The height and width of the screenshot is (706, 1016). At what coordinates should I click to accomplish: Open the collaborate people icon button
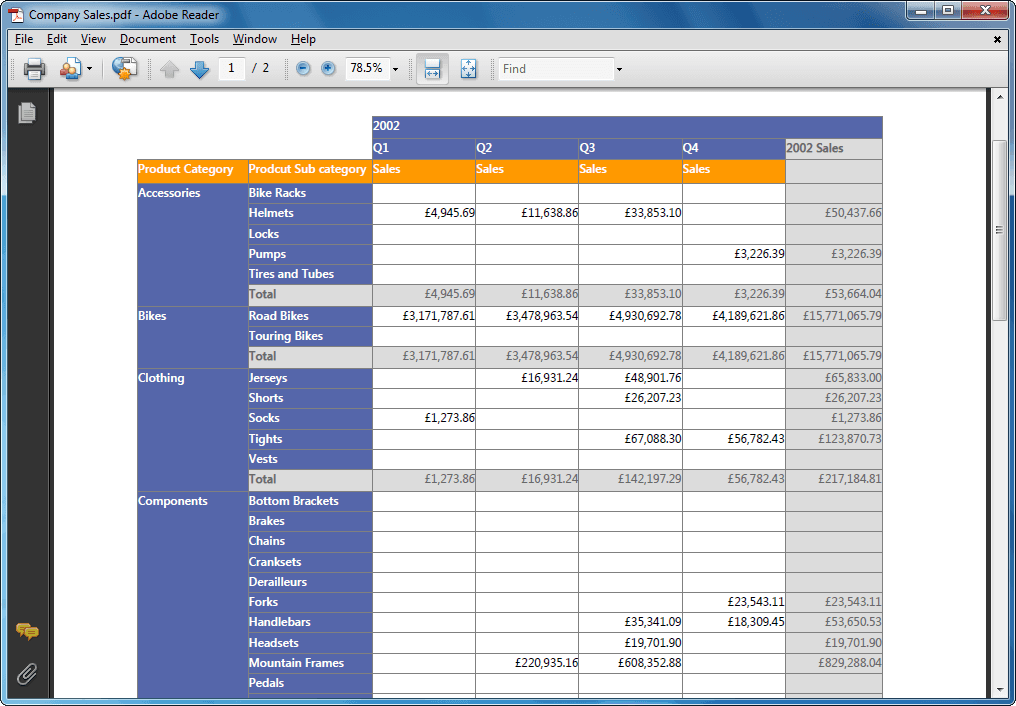click(70, 69)
